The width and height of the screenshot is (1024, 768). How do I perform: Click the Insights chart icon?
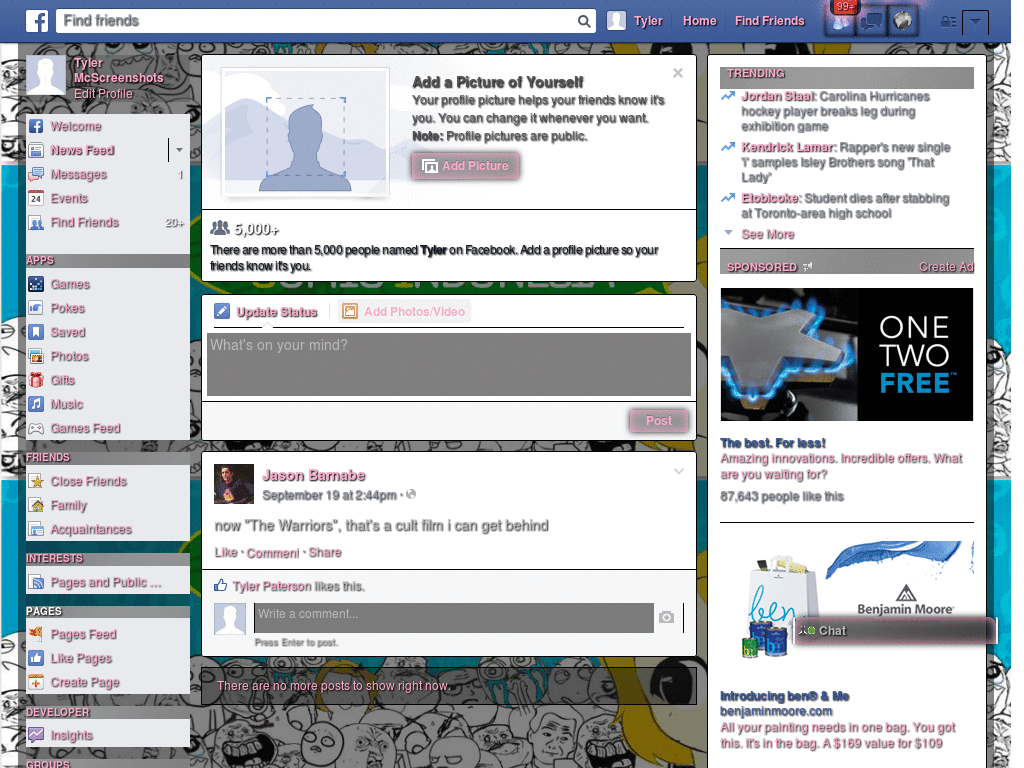36,735
